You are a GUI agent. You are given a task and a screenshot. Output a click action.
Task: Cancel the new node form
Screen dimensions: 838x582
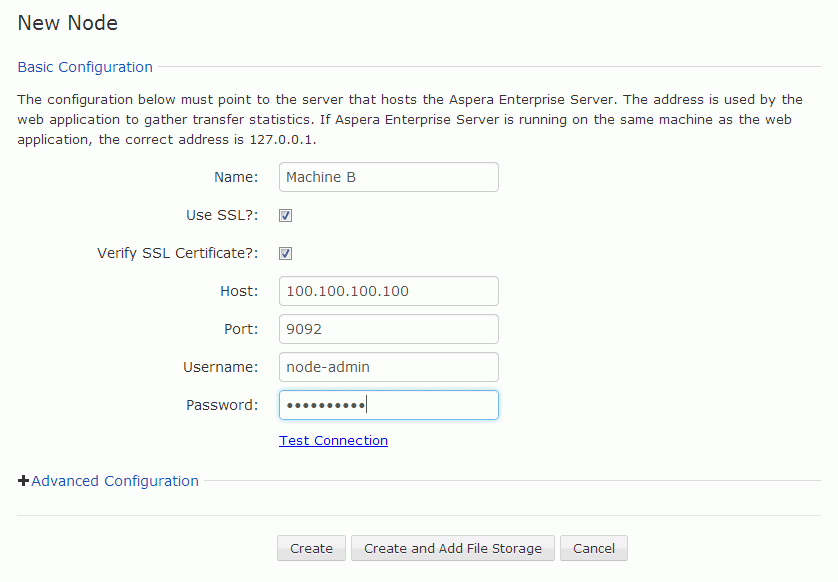click(594, 548)
